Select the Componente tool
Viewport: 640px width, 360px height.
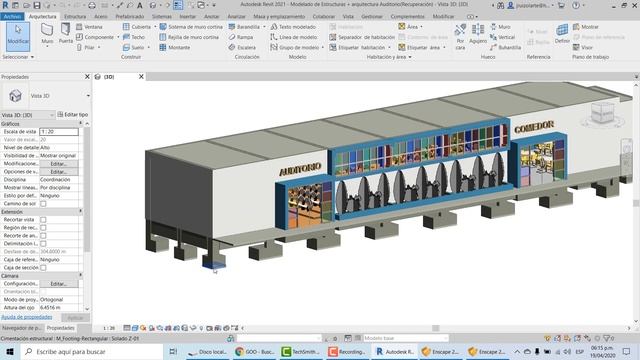[x=95, y=37]
